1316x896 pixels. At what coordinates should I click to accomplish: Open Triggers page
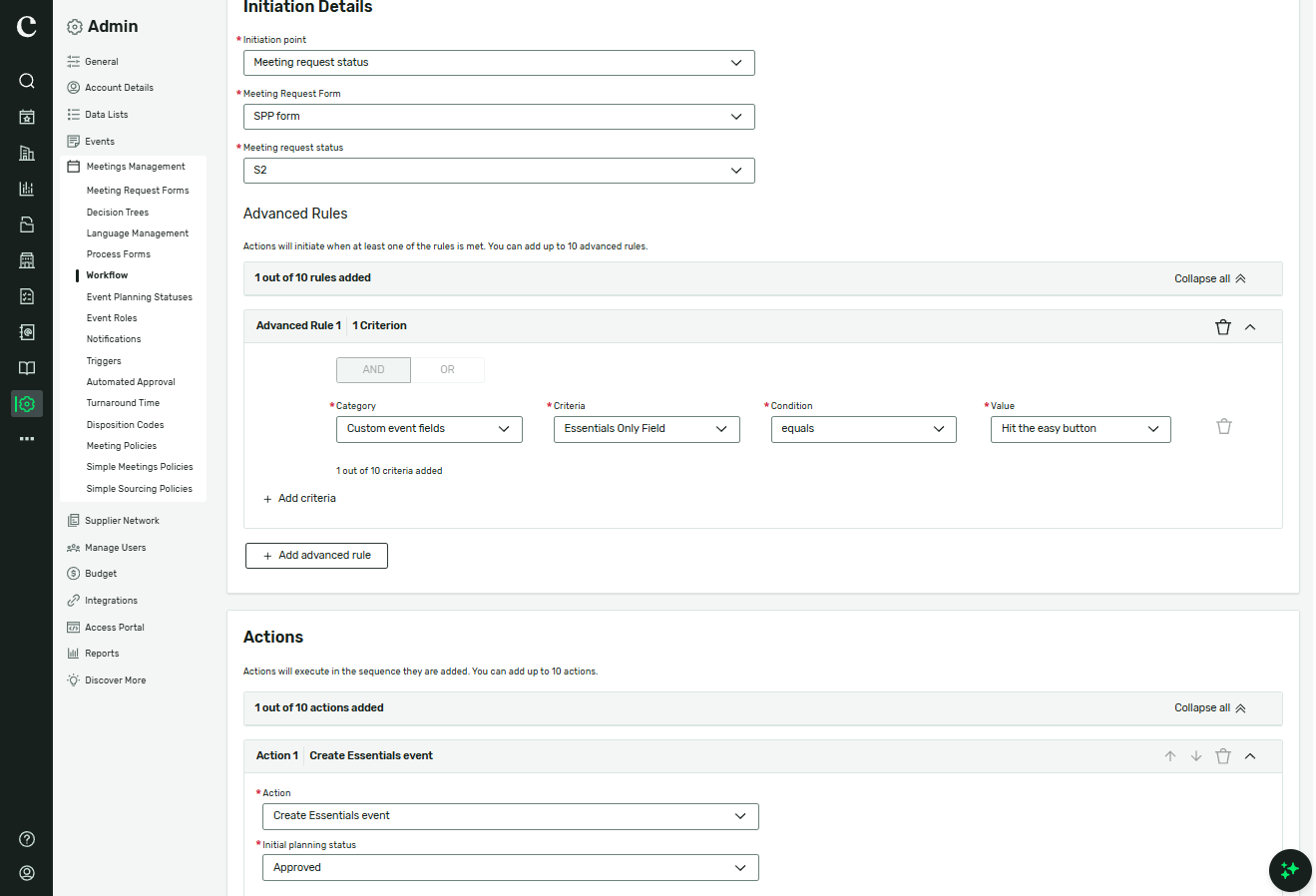pos(104,361)
